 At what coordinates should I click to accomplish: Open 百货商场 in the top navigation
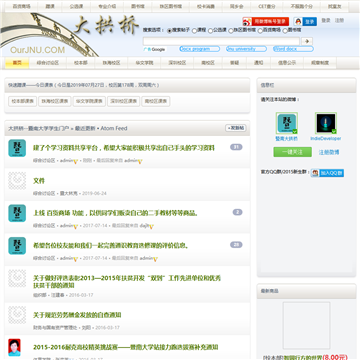[x=21, y=7]
